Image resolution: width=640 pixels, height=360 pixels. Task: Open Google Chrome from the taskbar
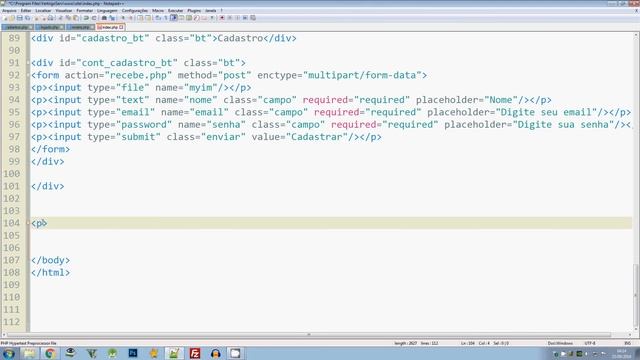(50, 353)
